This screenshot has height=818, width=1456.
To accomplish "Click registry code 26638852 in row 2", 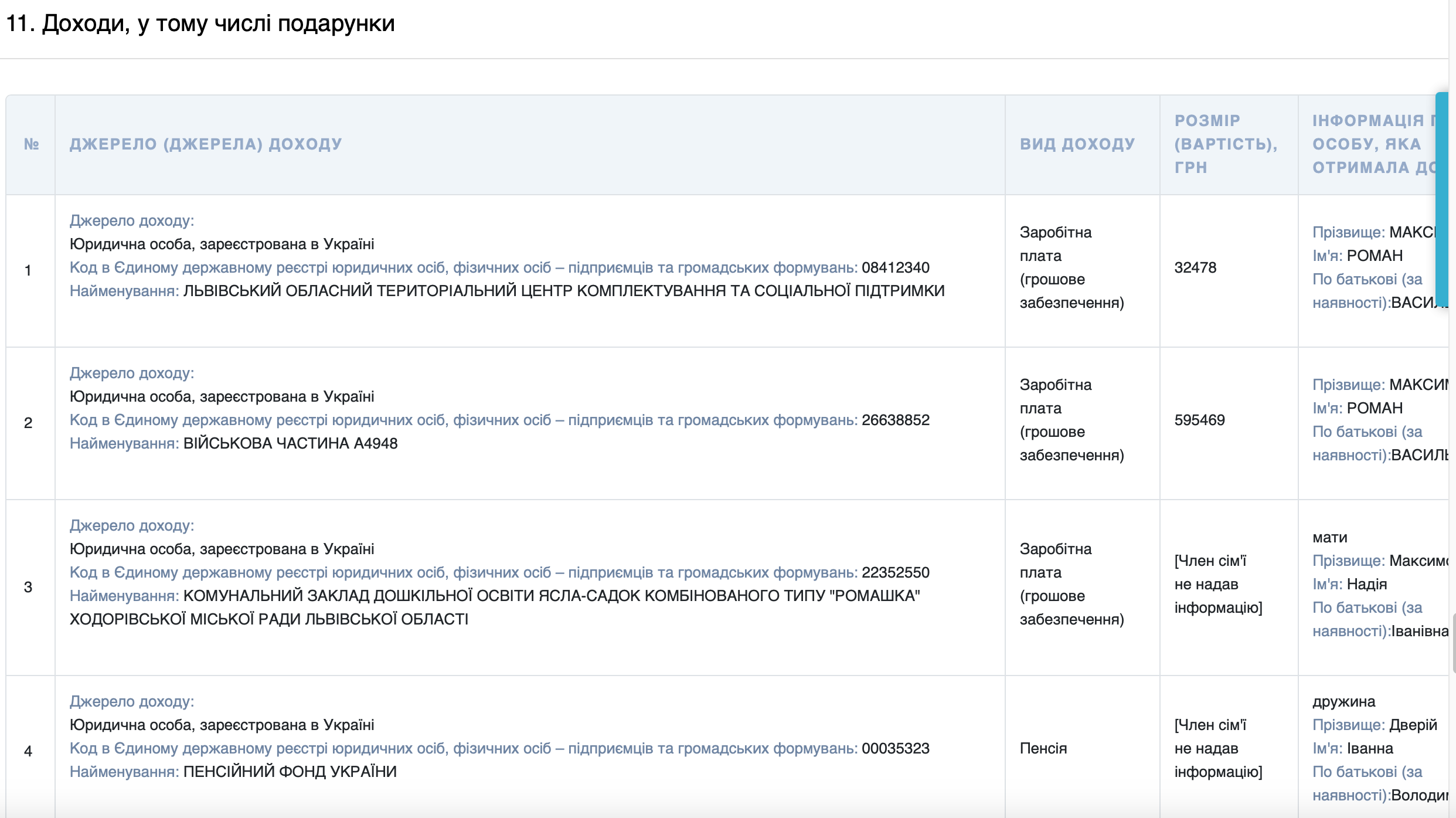I will [x=895, y=420].
